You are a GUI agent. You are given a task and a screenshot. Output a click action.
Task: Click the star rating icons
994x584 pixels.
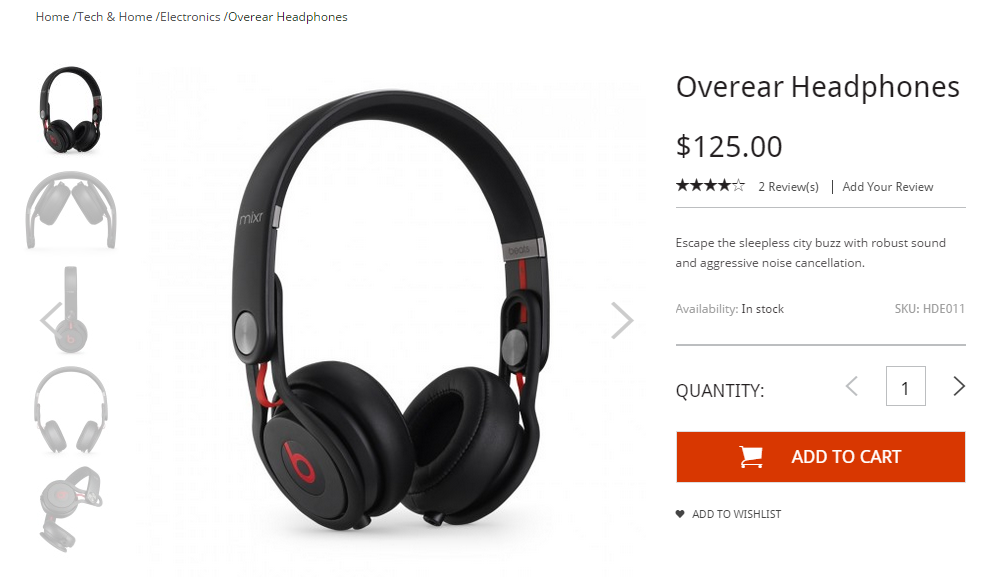pos(710,186)
